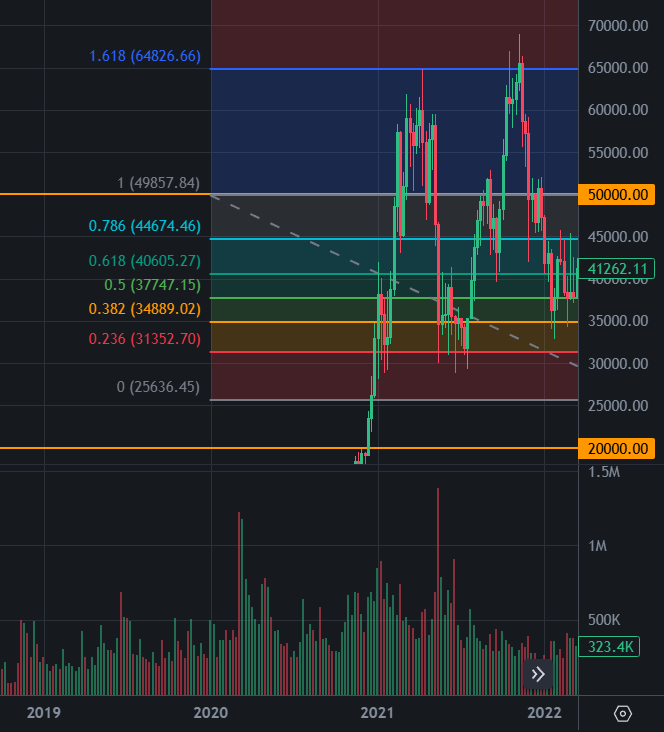Screen dimensions: 664x732
Task: Click the 2022 label on time axis
Action: 544,713
